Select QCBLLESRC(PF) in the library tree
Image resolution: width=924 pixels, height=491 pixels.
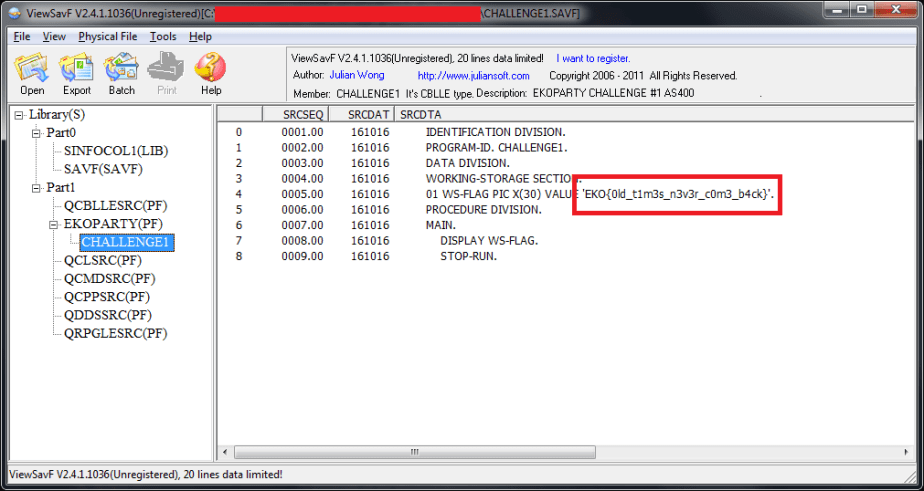112,206
